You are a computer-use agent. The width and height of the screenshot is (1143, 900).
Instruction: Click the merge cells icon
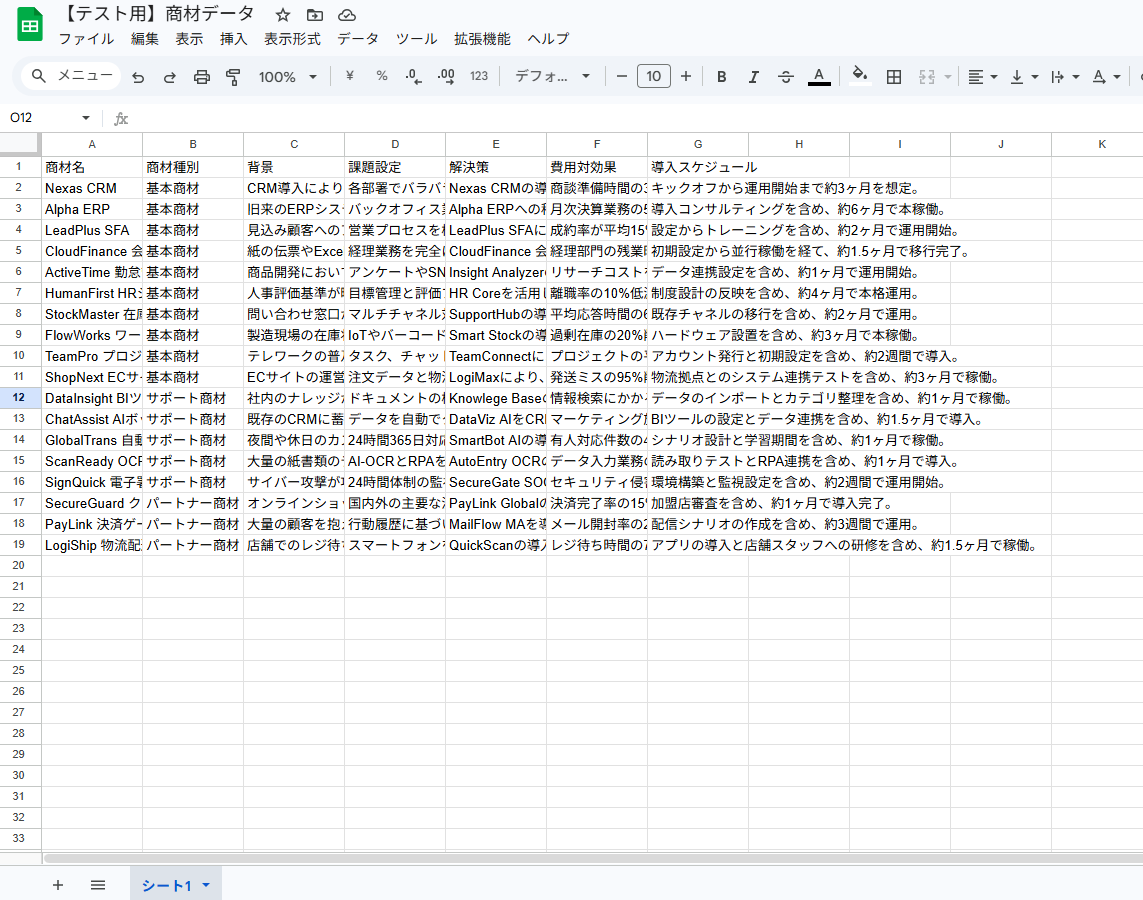tap(927, 77)
